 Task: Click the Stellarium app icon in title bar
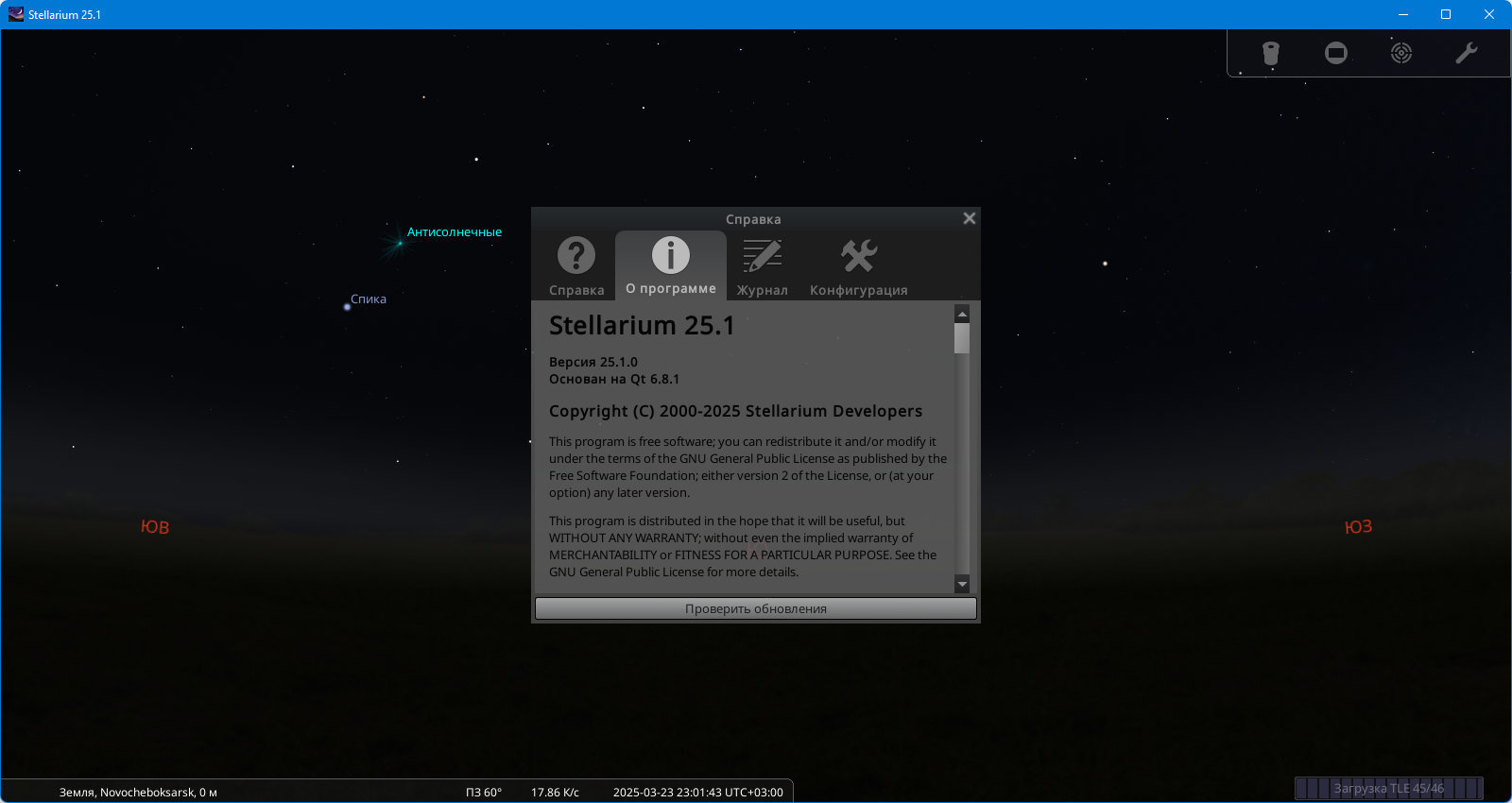(16, 14)
